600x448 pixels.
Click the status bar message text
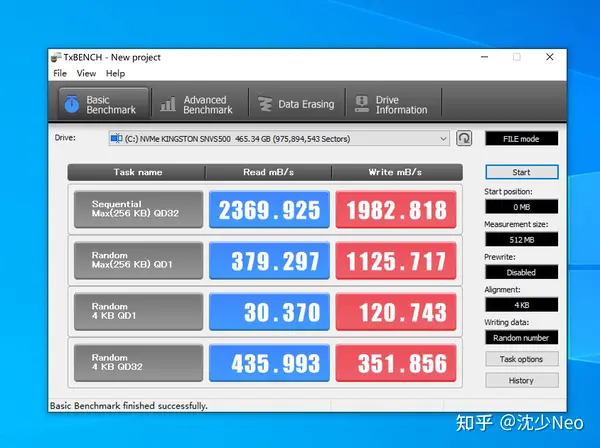(129, 406)
